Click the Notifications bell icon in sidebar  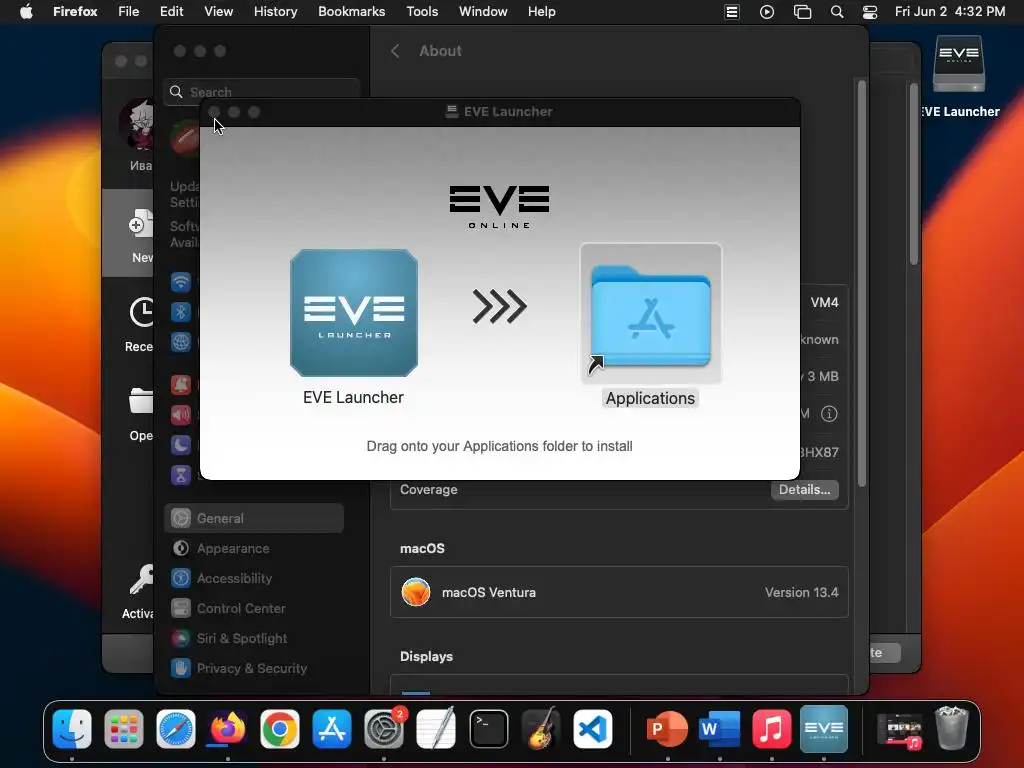[181, 385]
